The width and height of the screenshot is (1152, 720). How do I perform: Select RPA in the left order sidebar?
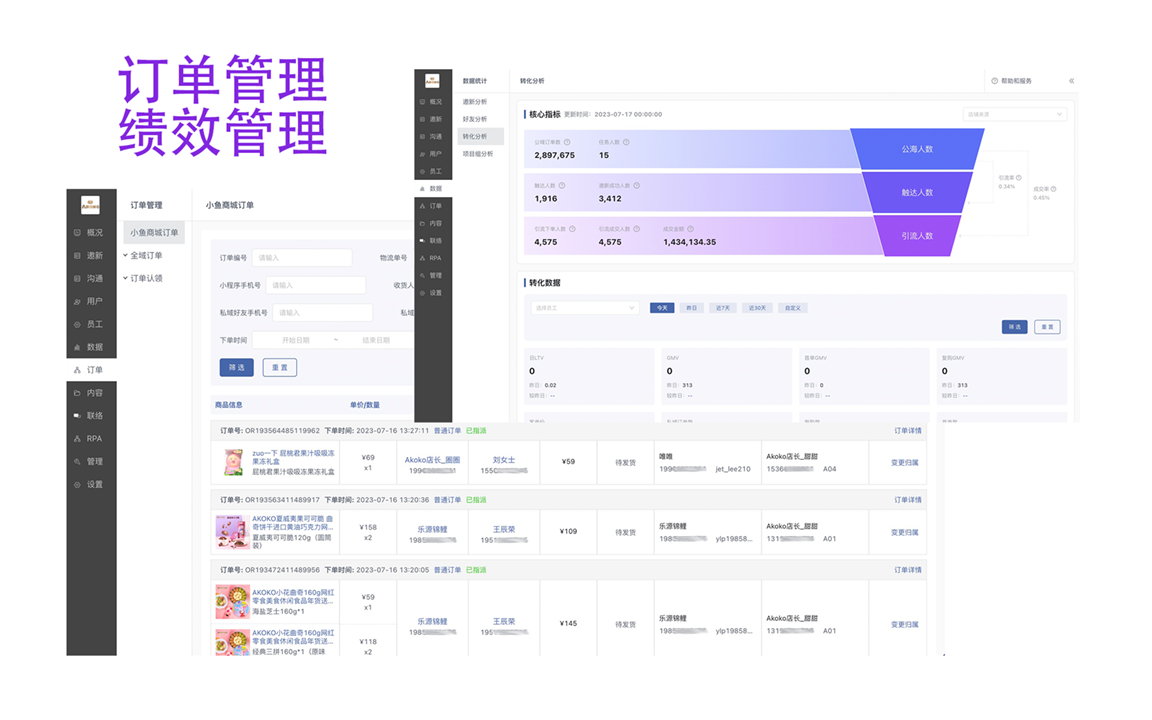(93, 439)
